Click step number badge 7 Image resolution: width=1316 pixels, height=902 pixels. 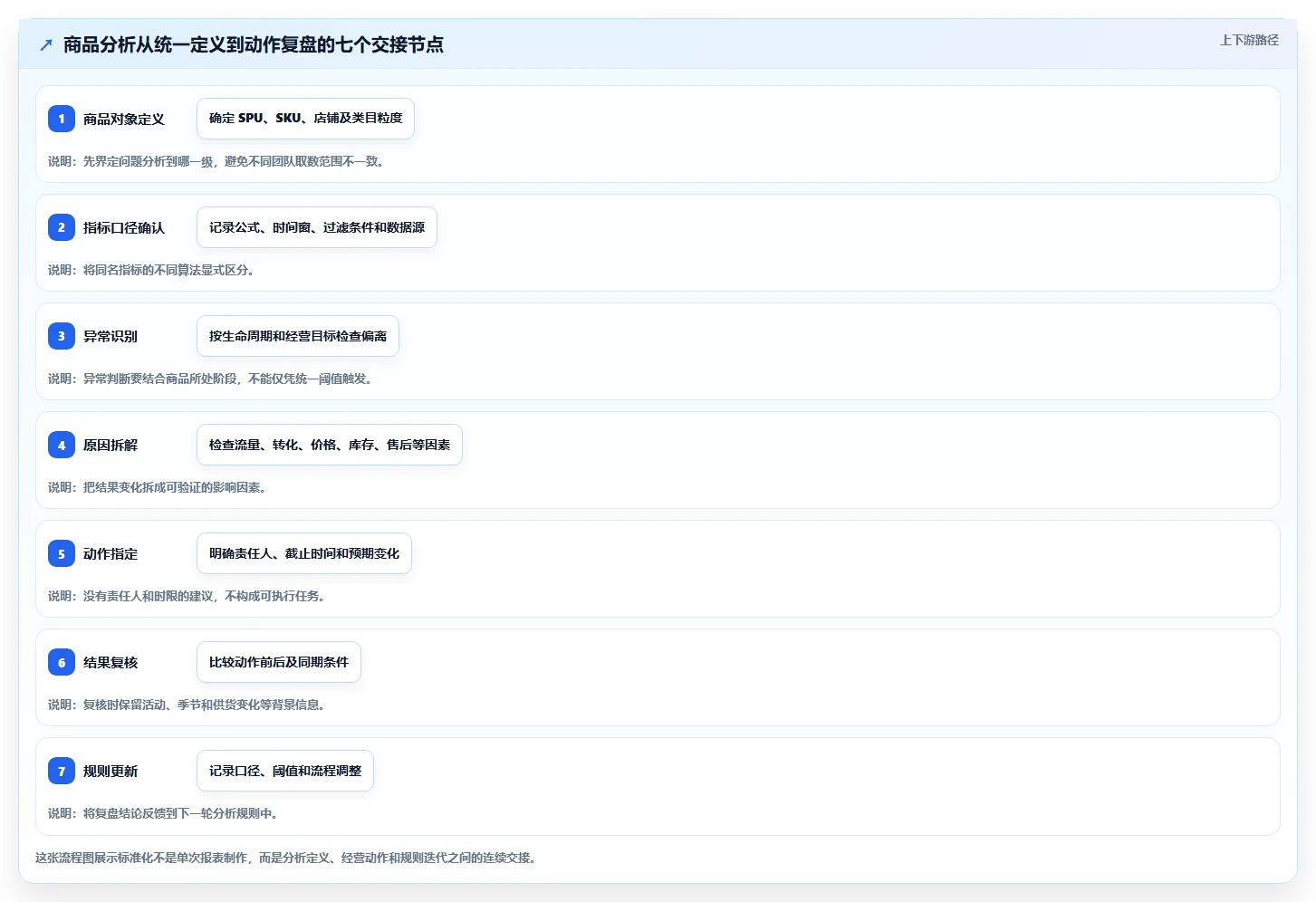point(62,771)
